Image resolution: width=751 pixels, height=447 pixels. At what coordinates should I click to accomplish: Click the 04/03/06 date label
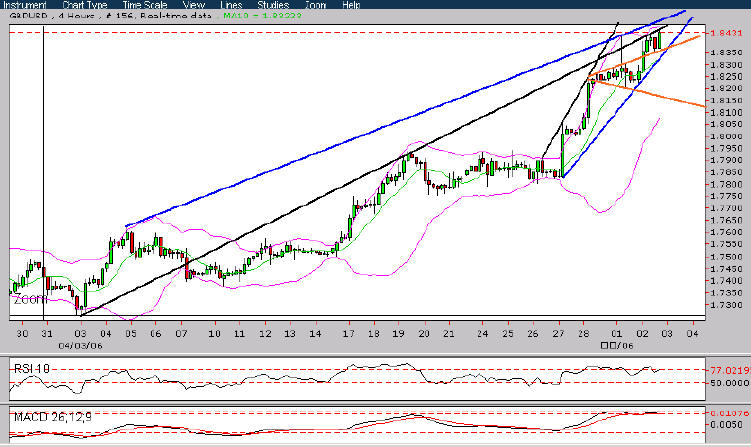[x=80, y=345]
